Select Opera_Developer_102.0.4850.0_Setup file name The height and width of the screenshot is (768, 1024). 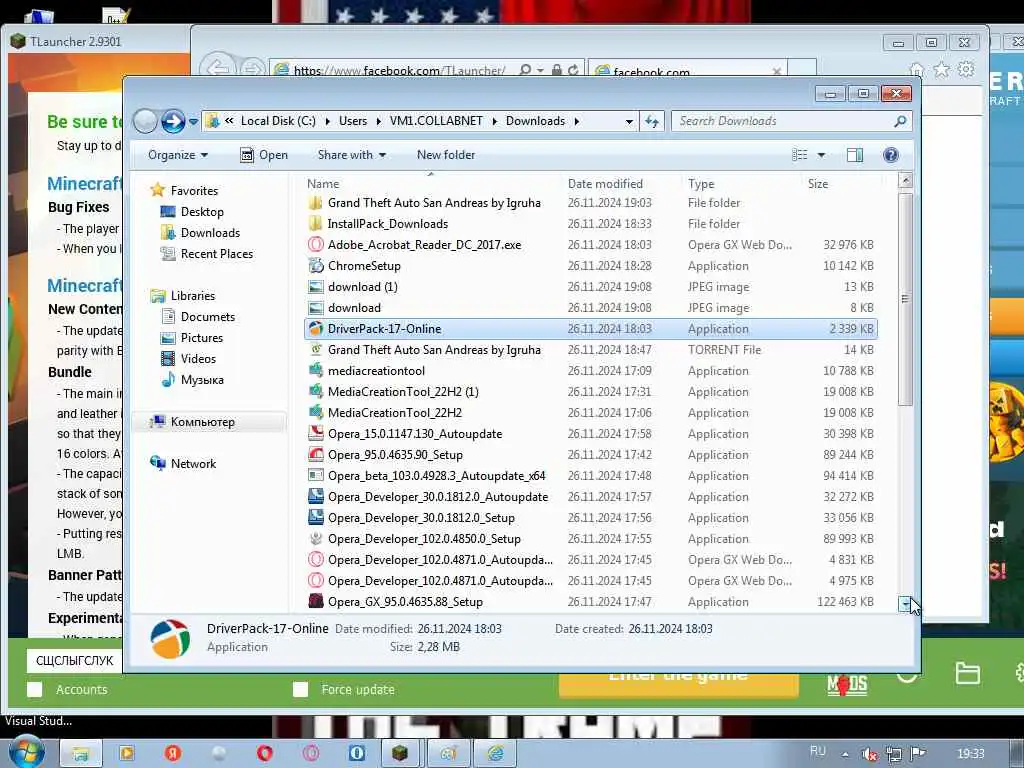coord(424,539)
